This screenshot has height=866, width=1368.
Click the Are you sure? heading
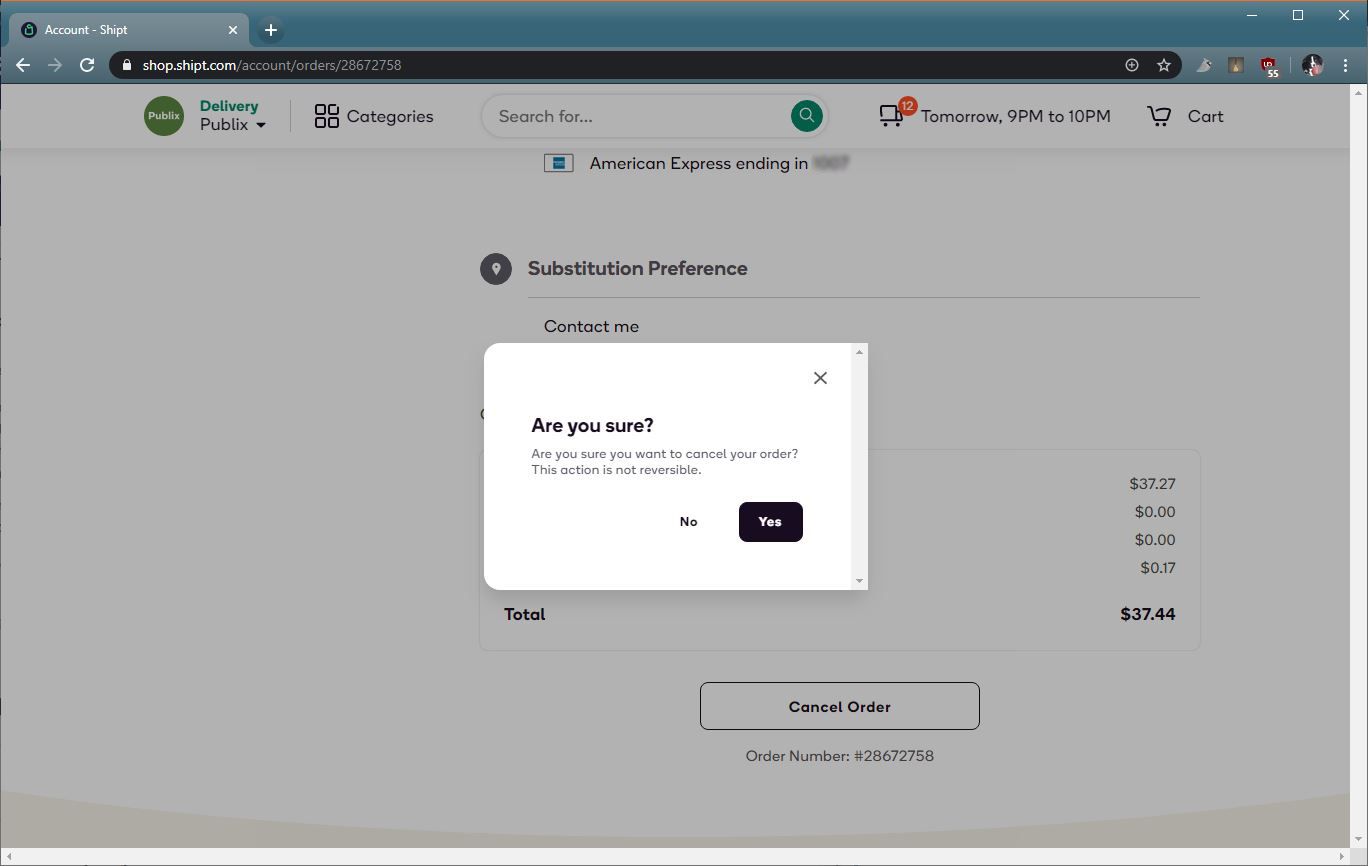(592, 425)
